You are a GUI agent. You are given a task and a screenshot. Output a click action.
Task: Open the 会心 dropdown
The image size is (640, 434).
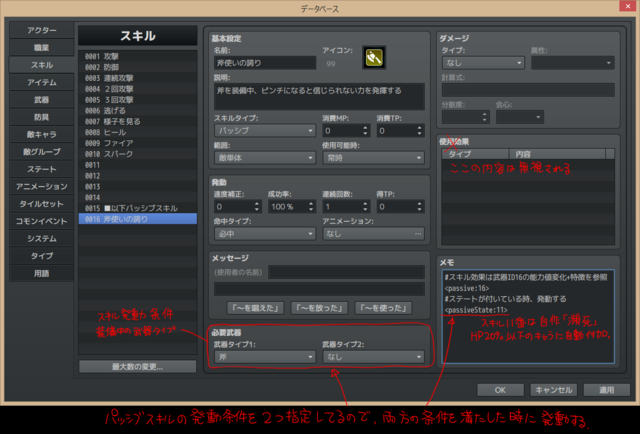point(520,117)
